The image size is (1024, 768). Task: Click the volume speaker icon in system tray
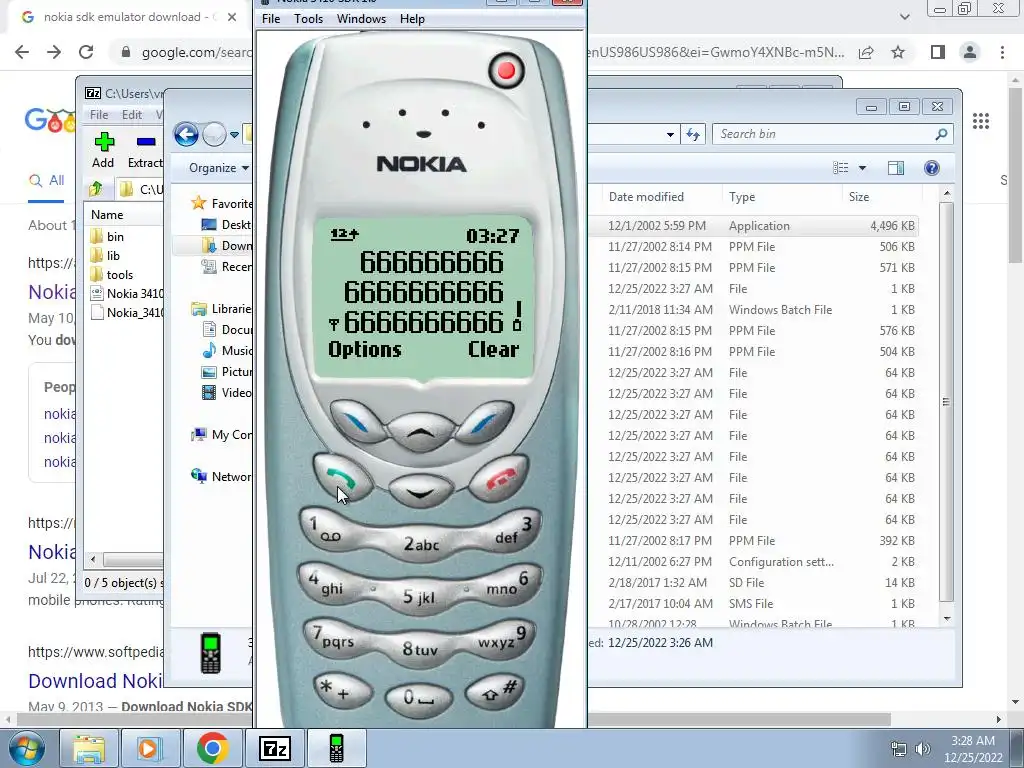pos(922,749)
